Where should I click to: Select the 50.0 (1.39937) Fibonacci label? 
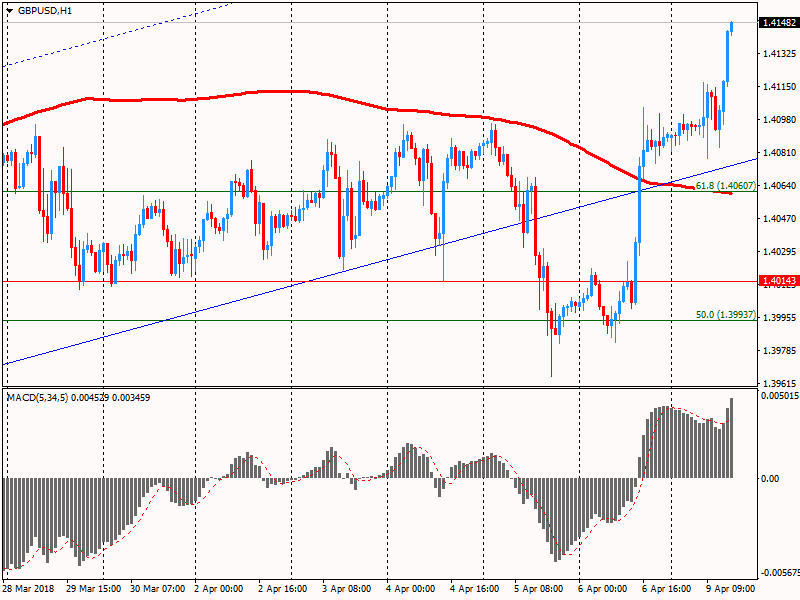(726, 315)
